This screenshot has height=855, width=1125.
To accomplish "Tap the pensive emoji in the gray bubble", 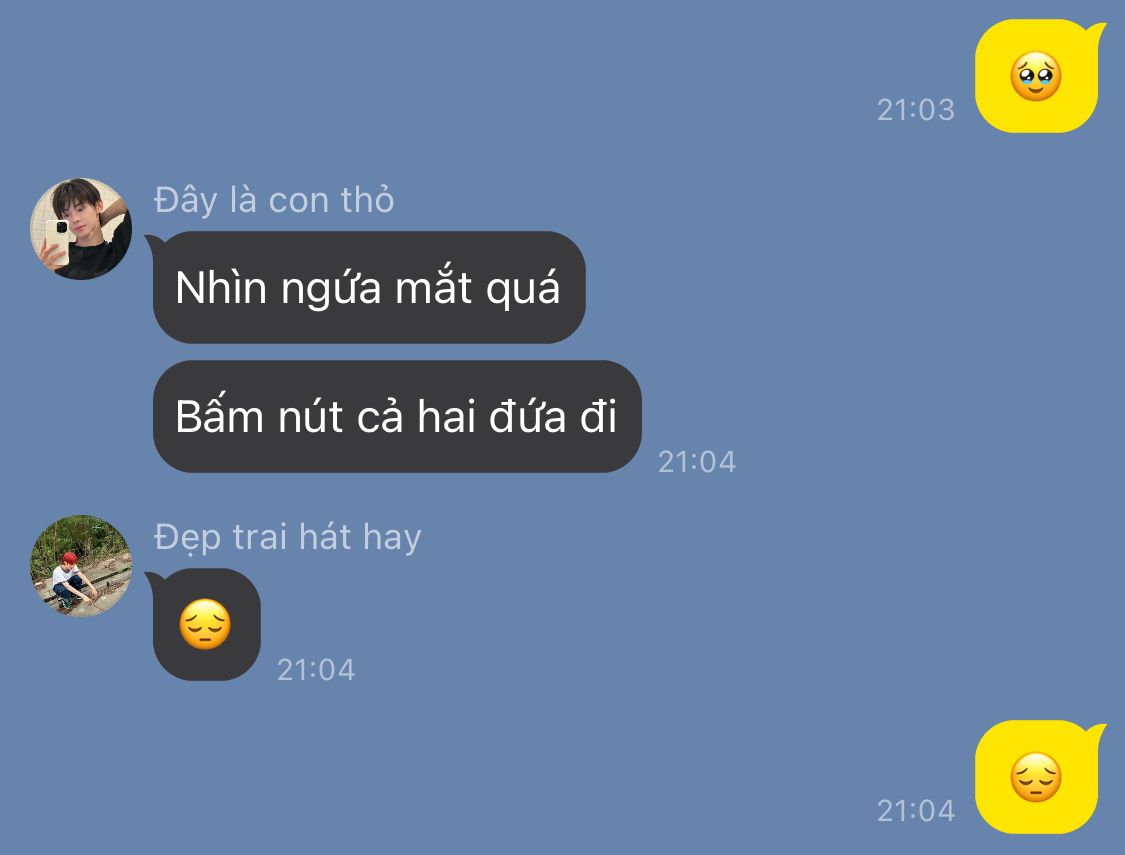I will point(205,624).
